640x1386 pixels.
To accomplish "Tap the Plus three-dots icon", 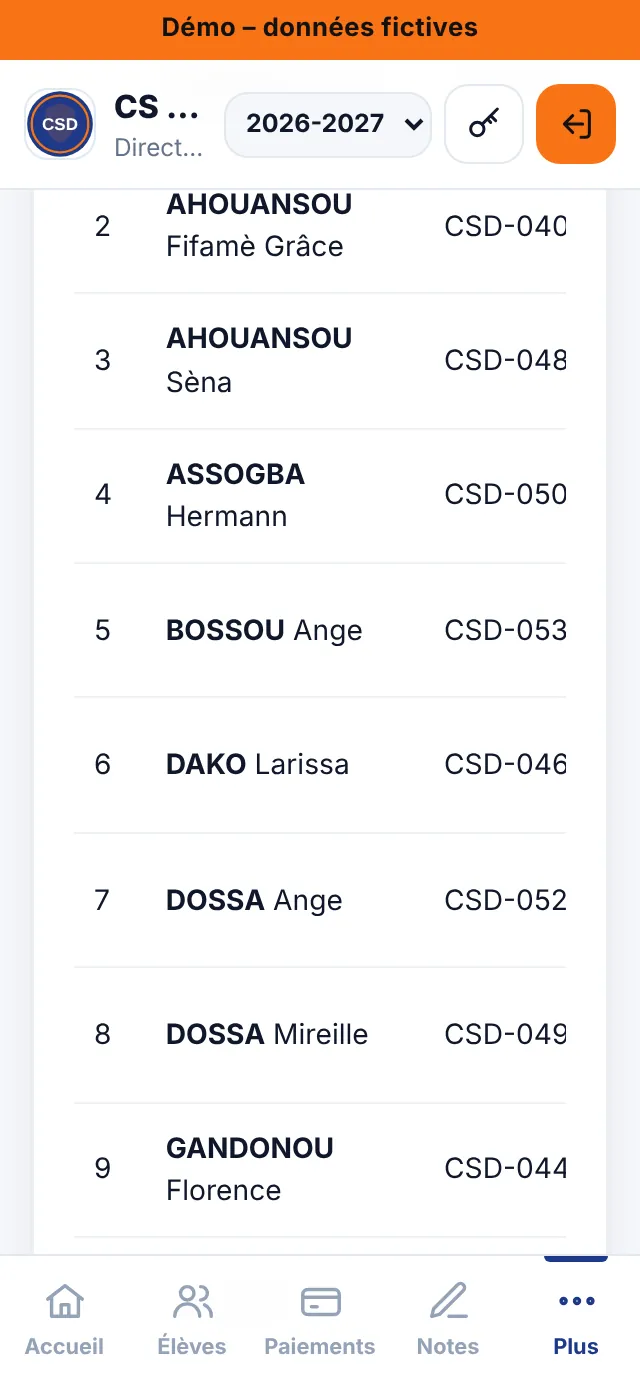I will click(576, 1302).
